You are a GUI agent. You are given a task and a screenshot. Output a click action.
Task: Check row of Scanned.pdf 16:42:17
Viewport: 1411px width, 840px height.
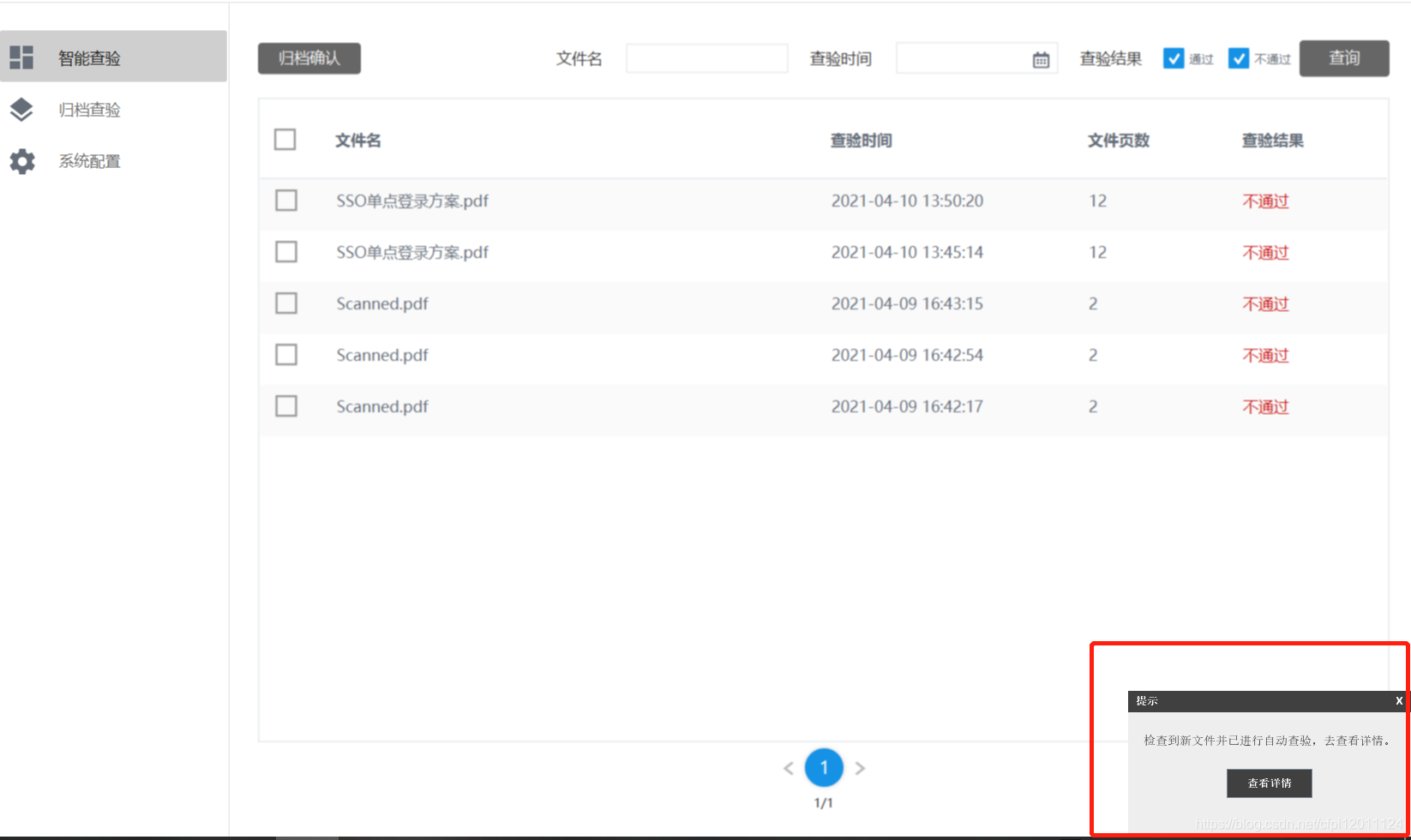click(x=286, y=406)
